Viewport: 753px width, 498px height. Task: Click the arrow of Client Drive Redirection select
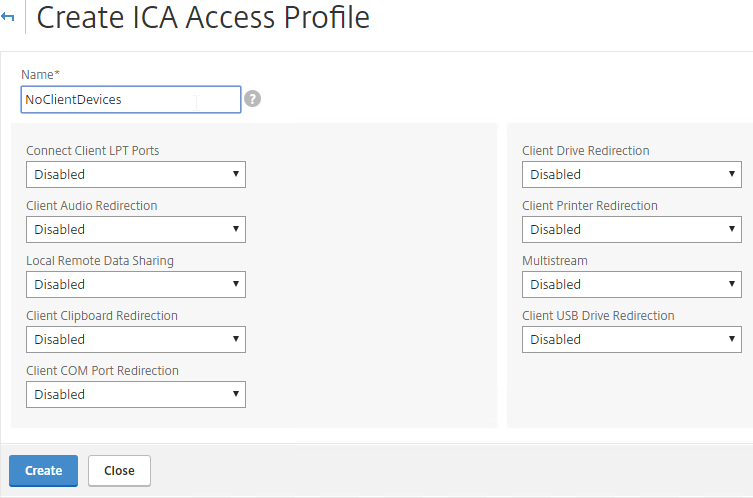coord(731,174)
